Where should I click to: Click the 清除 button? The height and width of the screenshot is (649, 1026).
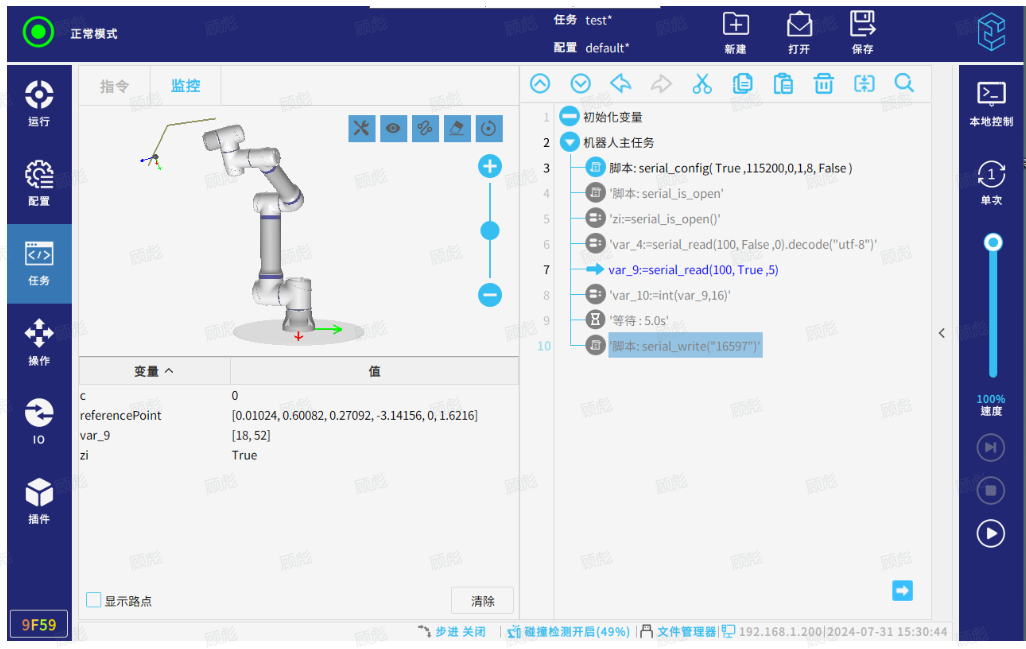click(482, 601)
